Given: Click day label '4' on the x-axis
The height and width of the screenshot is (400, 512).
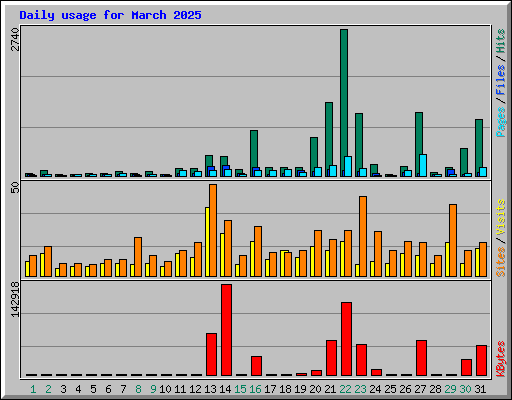Looking at the screenshot, I should pos(78,389).
